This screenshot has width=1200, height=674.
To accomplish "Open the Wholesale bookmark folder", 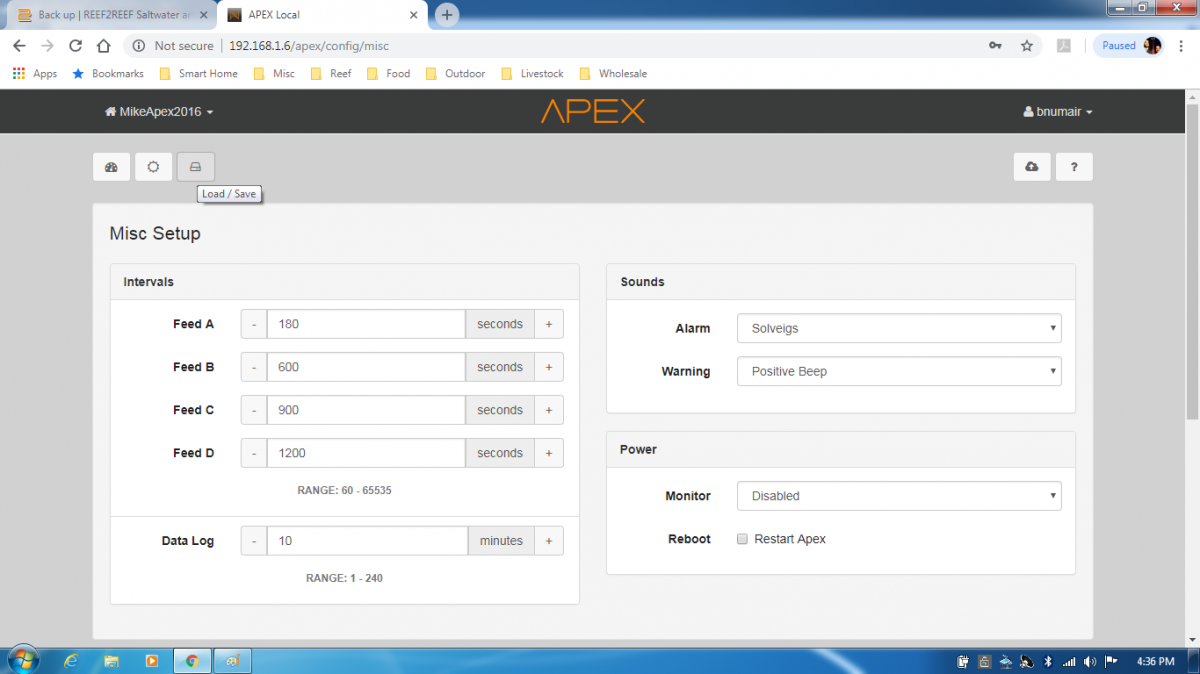I will (613, 74).
